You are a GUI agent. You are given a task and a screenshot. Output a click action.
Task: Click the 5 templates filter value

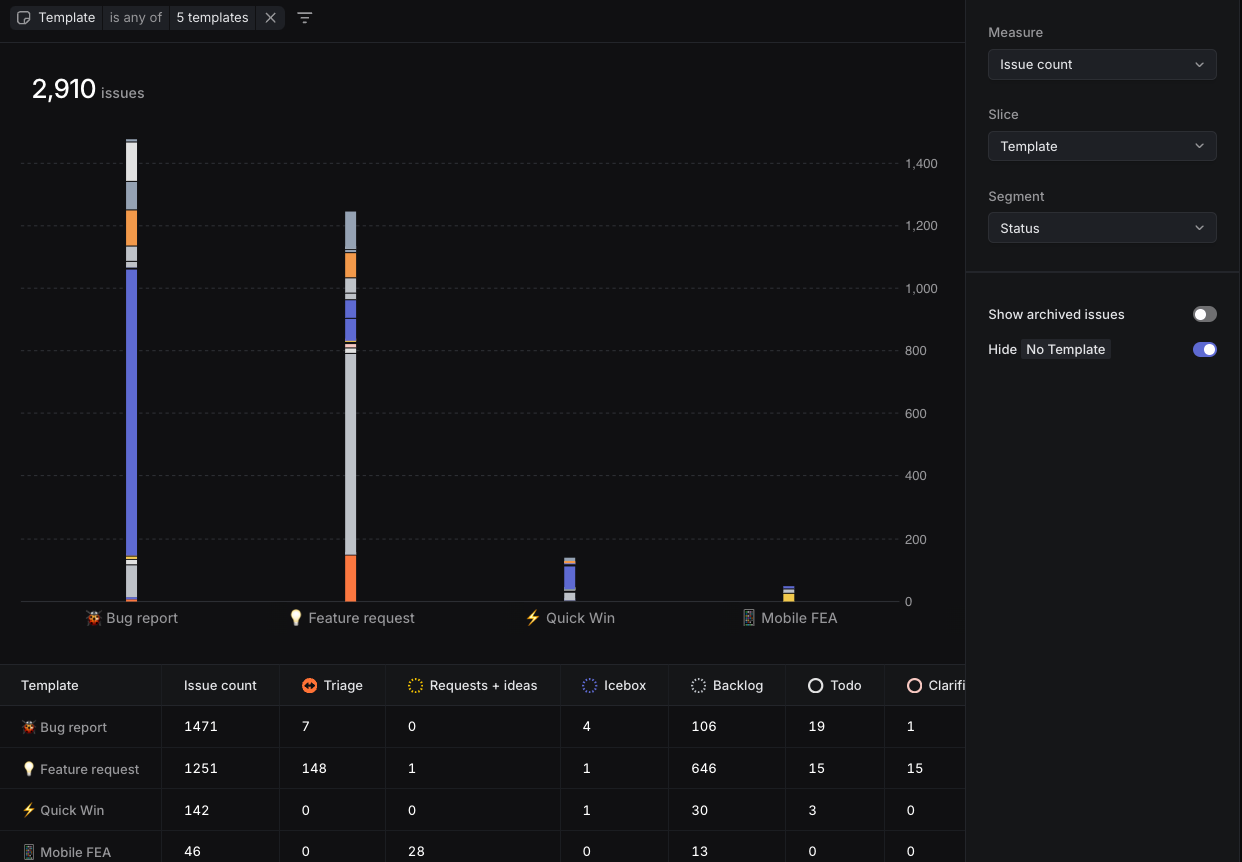tap(212, 17)
